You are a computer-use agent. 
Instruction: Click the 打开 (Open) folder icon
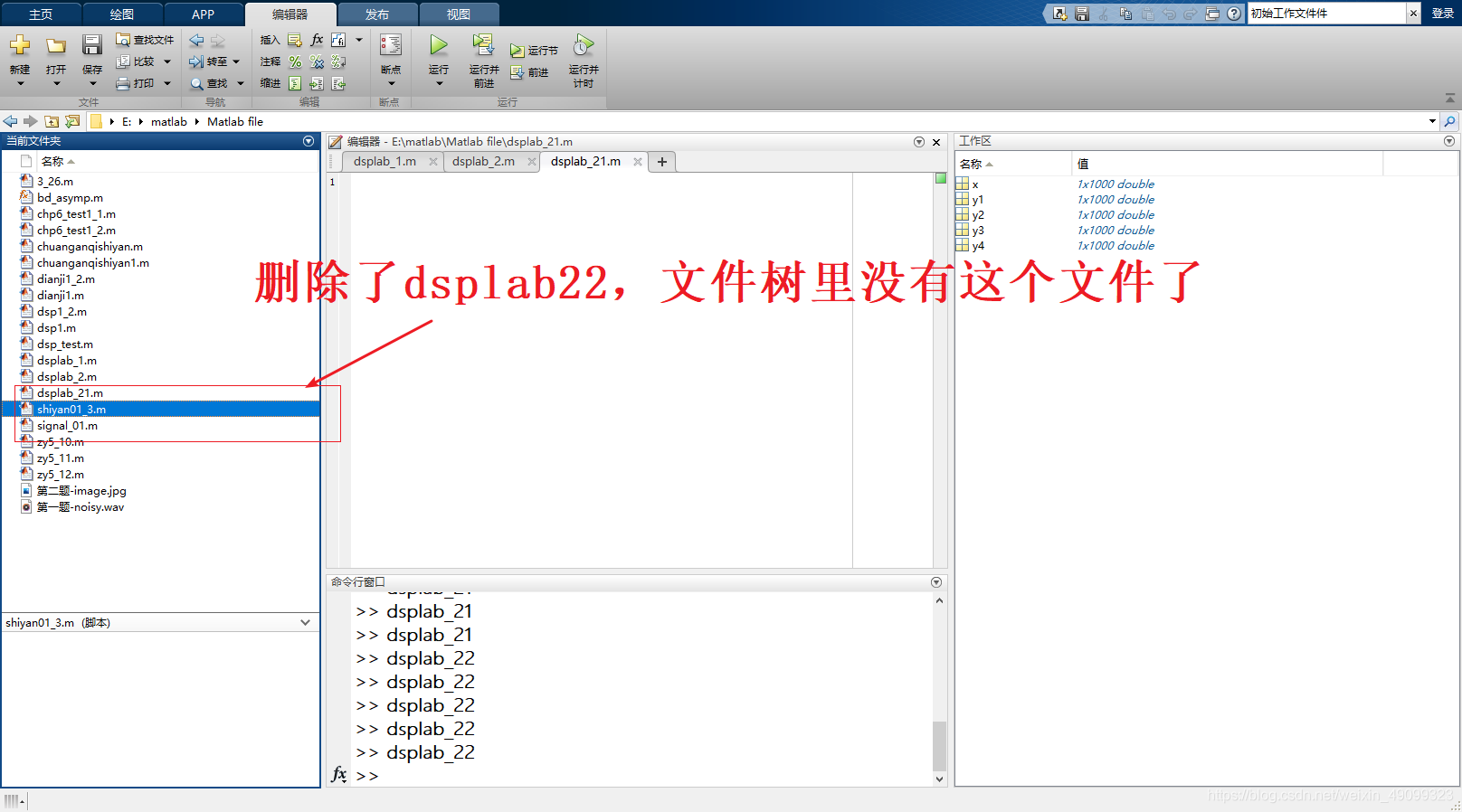[56, 45]
